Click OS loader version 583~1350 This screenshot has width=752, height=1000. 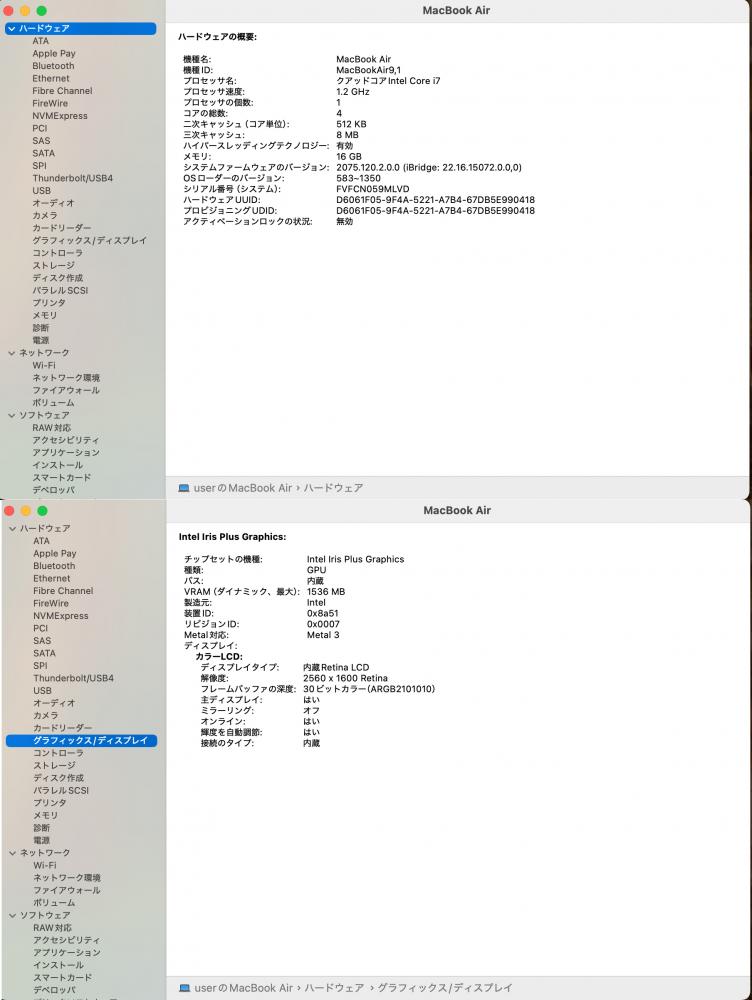[358, 179]
